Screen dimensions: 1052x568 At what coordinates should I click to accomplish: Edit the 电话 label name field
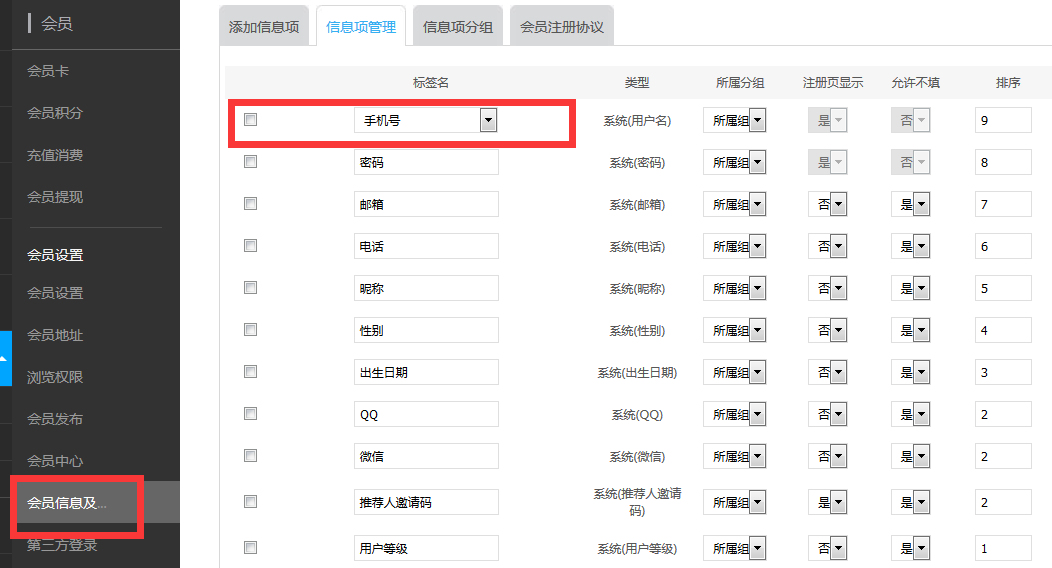[x=426, y=246]
